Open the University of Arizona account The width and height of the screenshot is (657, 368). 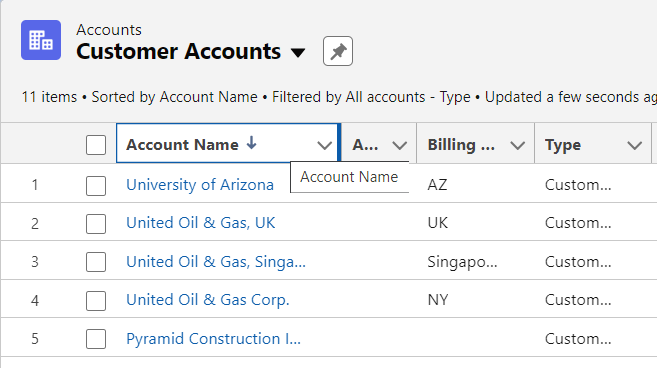[x=200, y=185]
